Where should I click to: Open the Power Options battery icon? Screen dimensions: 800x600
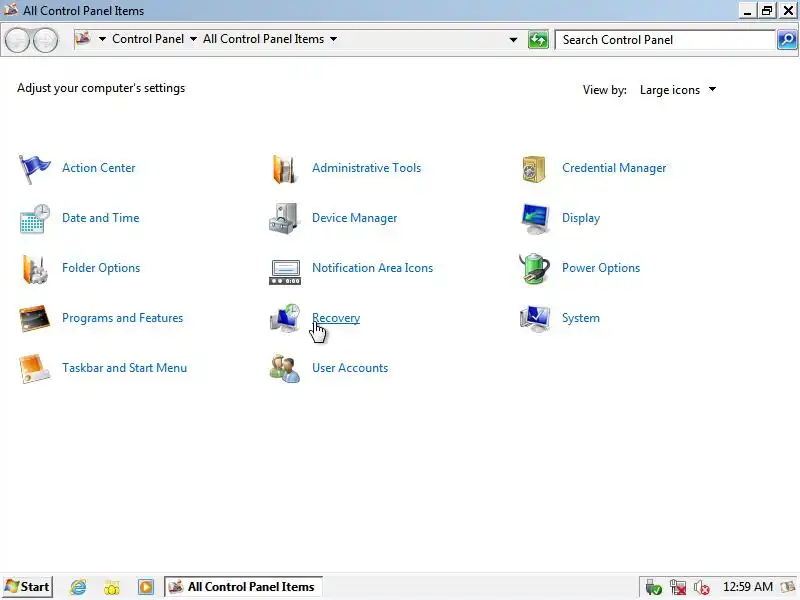[534, 268]
